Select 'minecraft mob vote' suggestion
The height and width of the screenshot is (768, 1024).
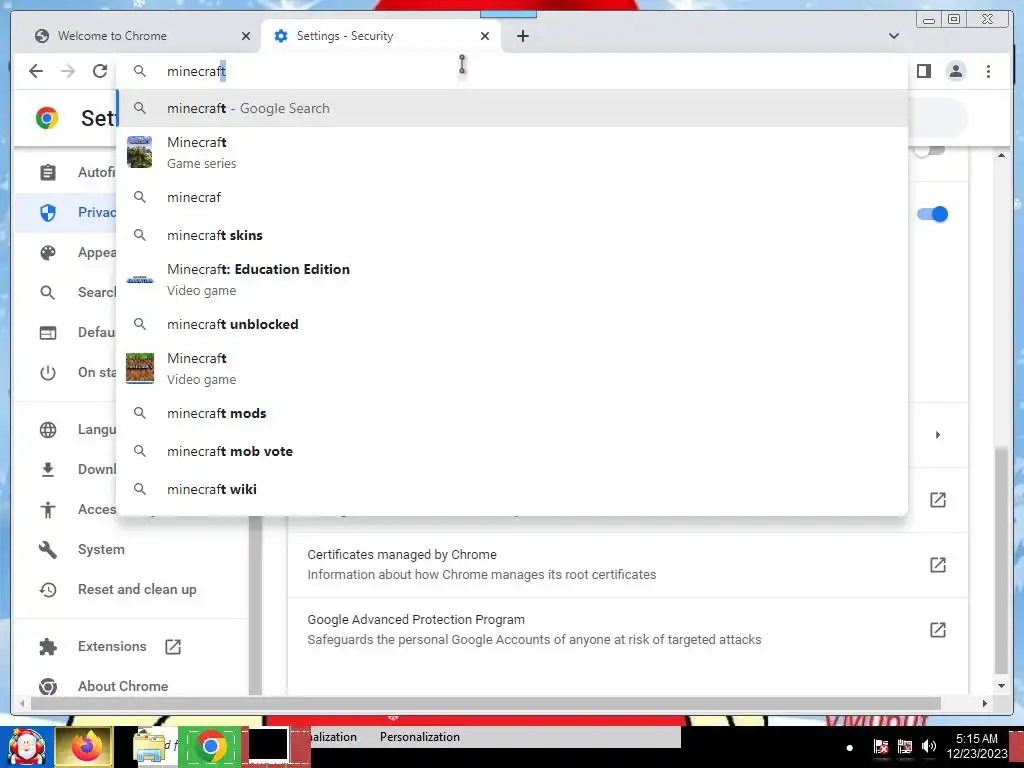[512, 451]
